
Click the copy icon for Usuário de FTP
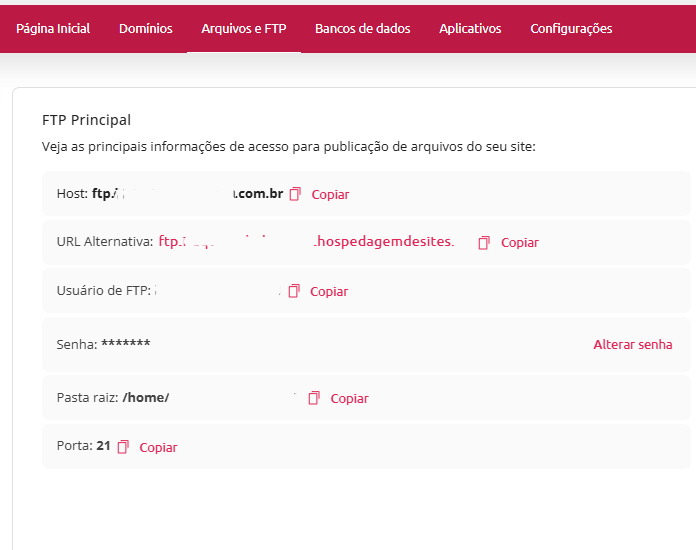294,291
